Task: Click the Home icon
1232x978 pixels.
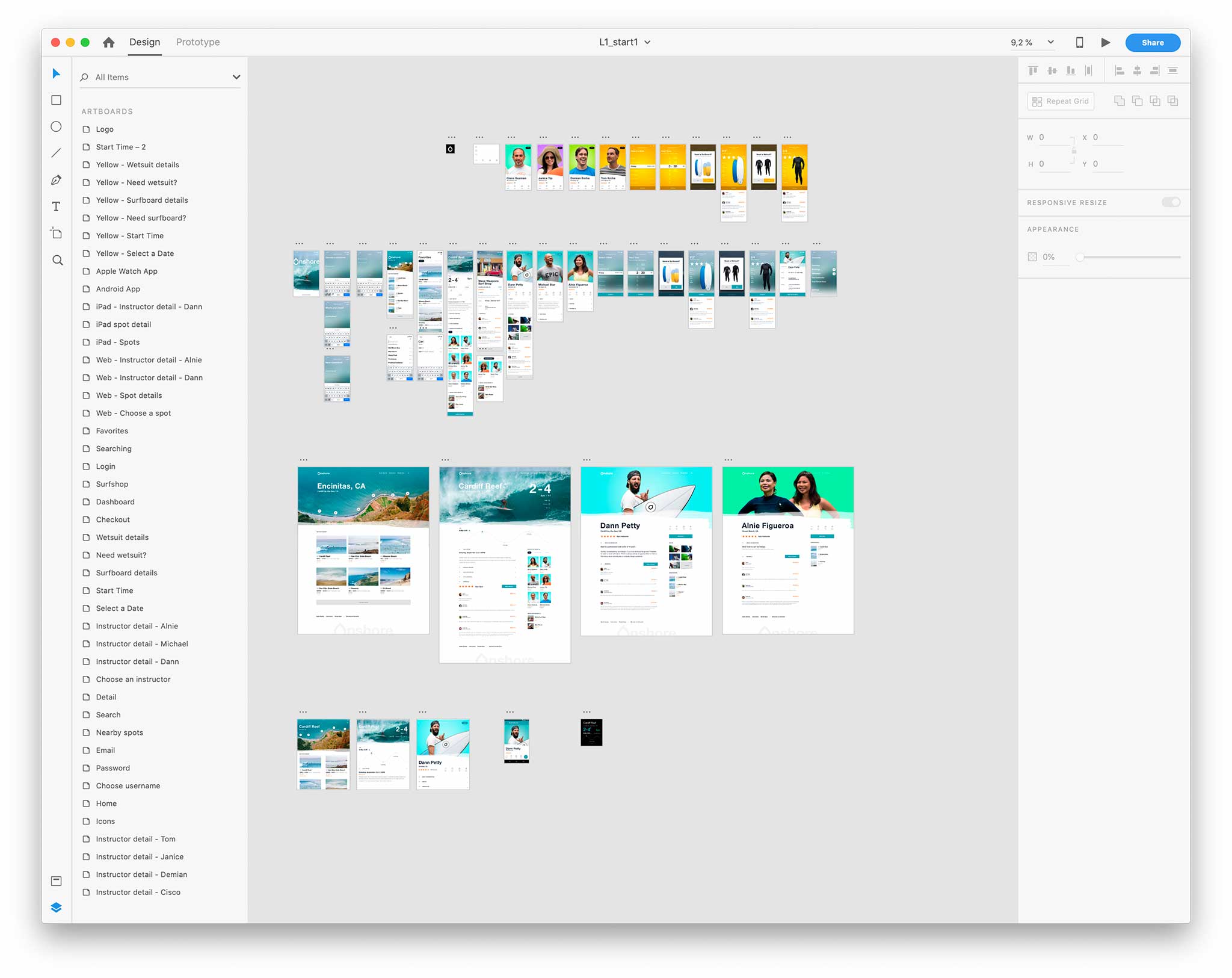Action: pyautogui.click(x=108, y=42)
